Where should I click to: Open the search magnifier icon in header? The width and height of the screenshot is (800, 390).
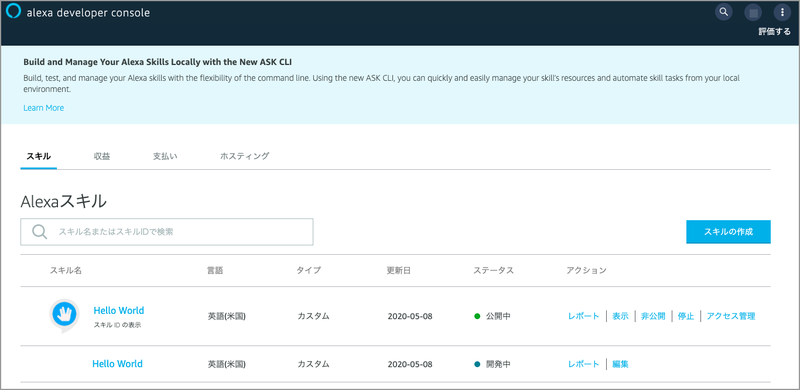point(723,12)
